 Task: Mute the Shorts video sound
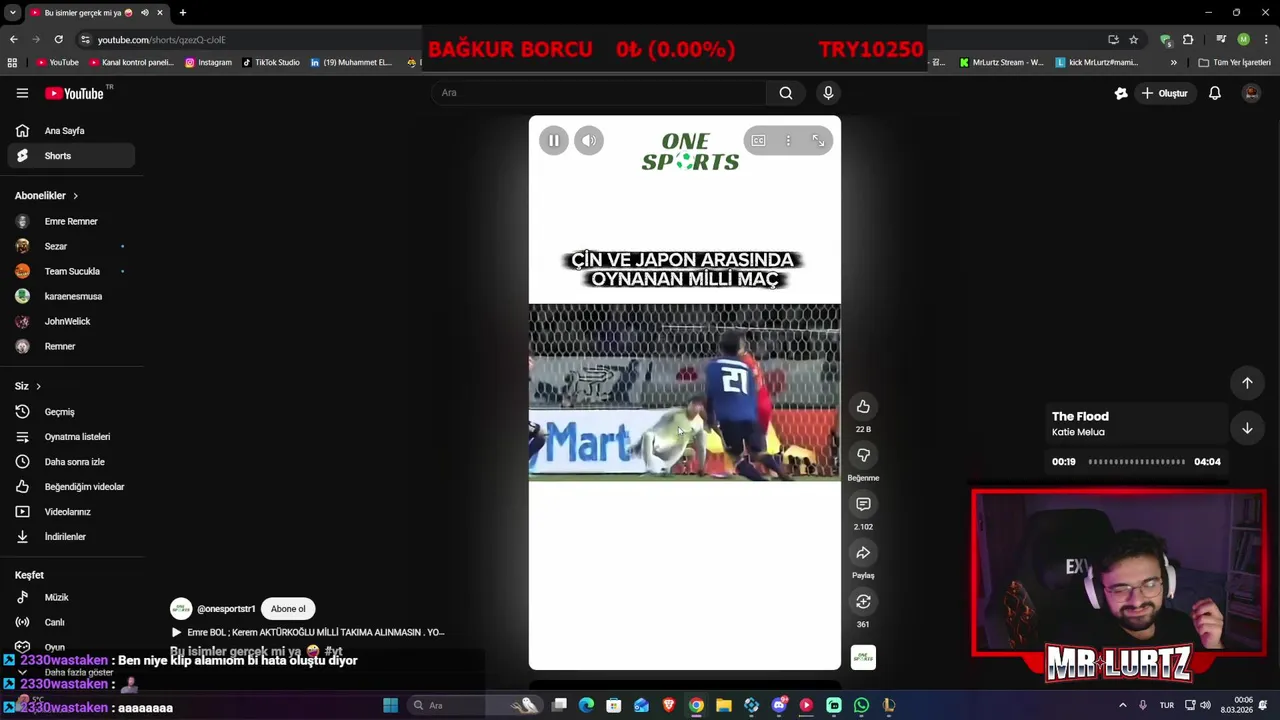589,141
